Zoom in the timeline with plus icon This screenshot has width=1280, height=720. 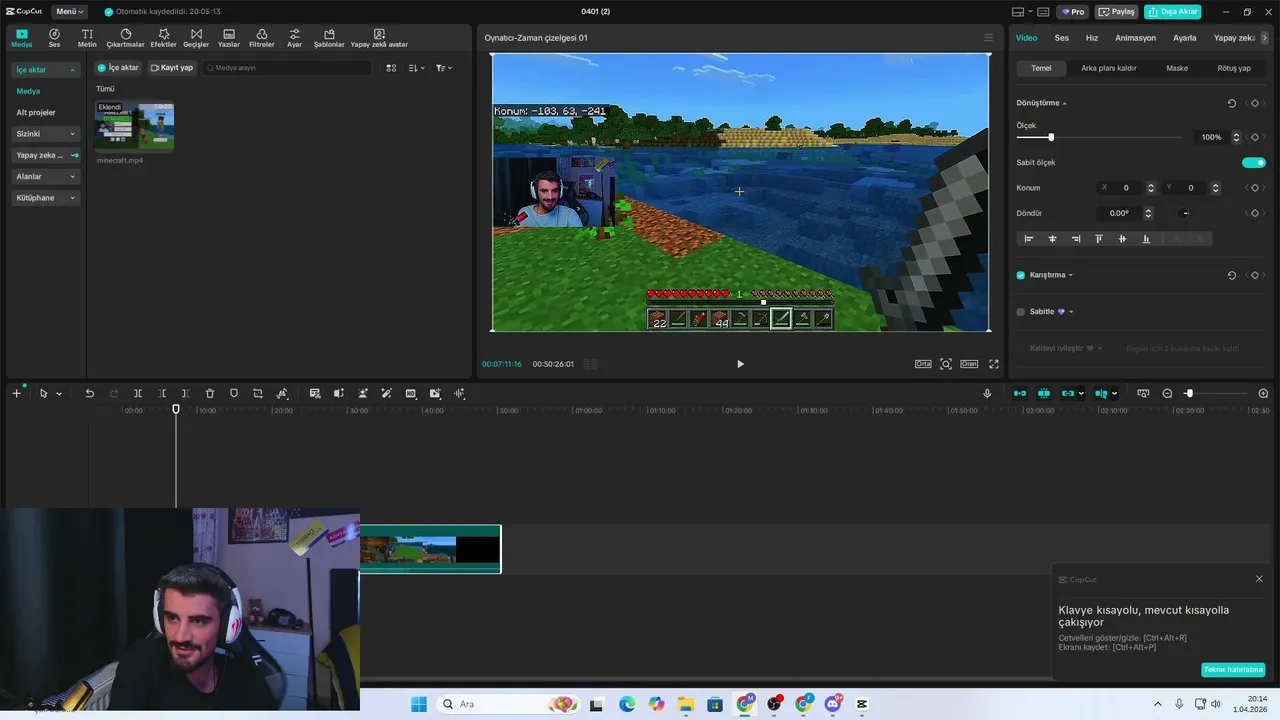(x=1263, y=394)
